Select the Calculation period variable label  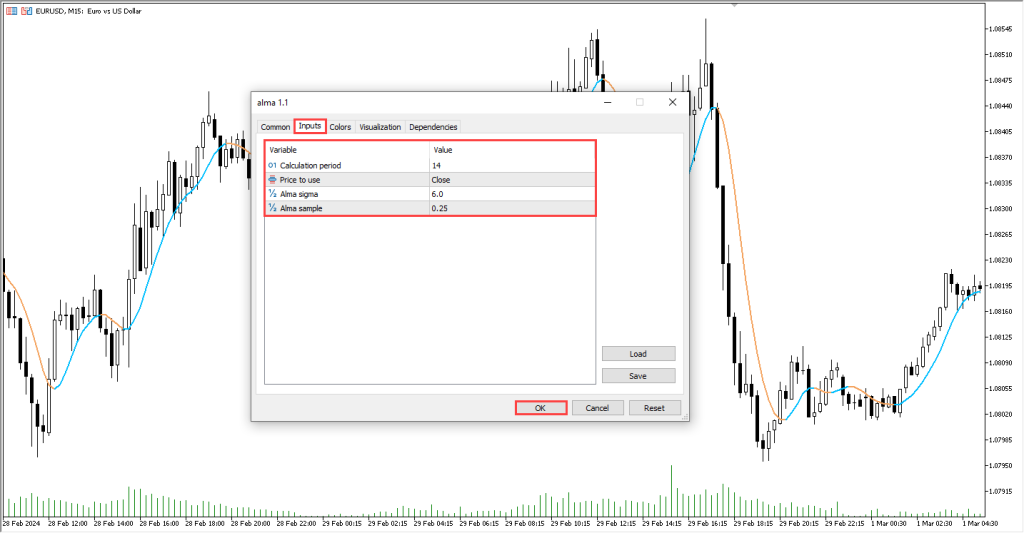[x=310, y=165]
